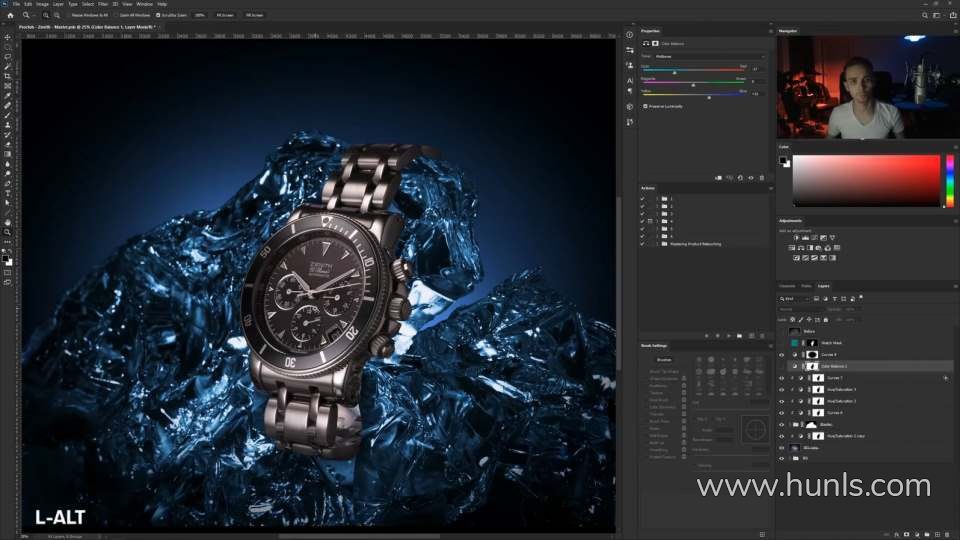Select the Lasso tool
The height and width of the screenshot is (540, 960).
pos(7,56)
